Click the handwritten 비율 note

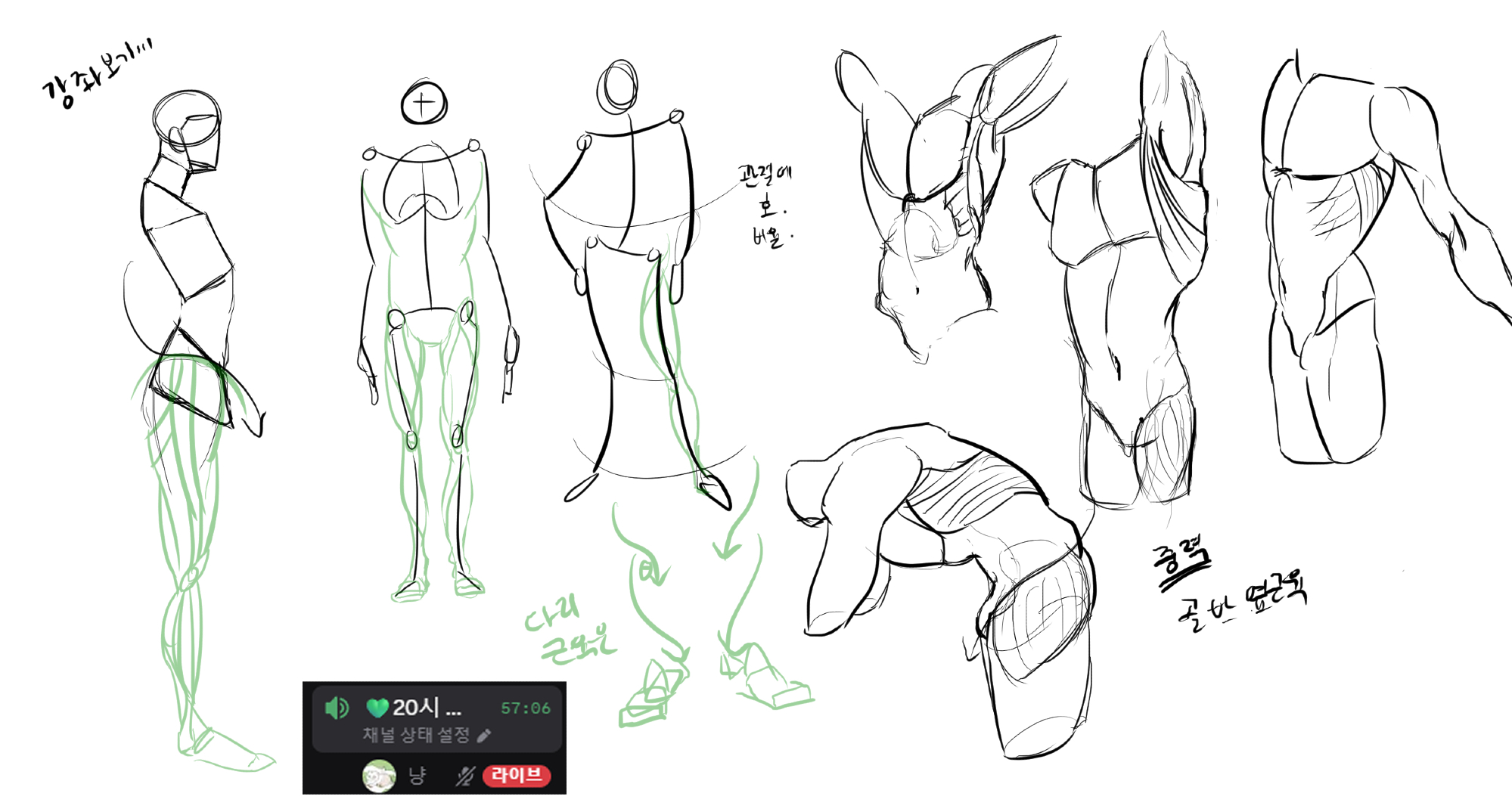tap(770, 237)
